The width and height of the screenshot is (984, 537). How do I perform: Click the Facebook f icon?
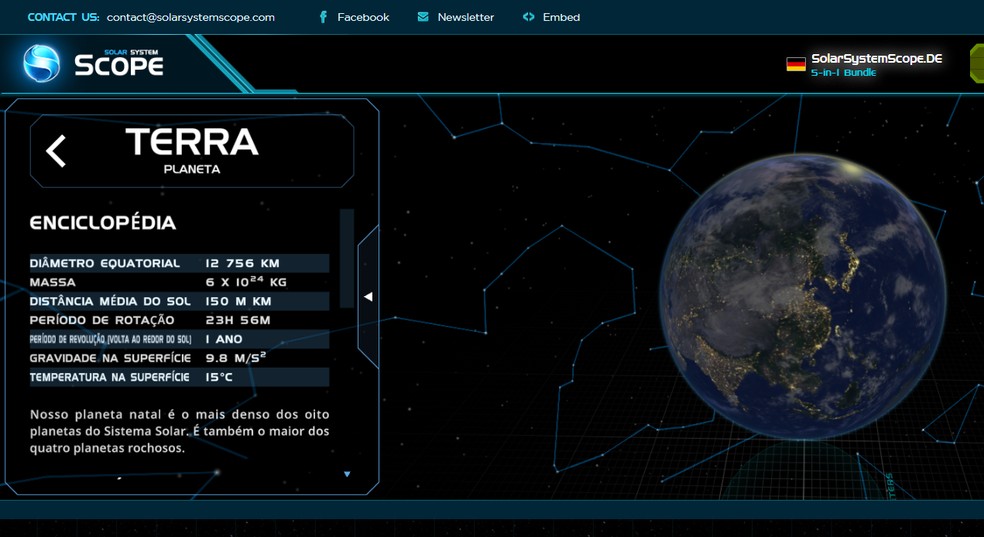tap(323, 17)
